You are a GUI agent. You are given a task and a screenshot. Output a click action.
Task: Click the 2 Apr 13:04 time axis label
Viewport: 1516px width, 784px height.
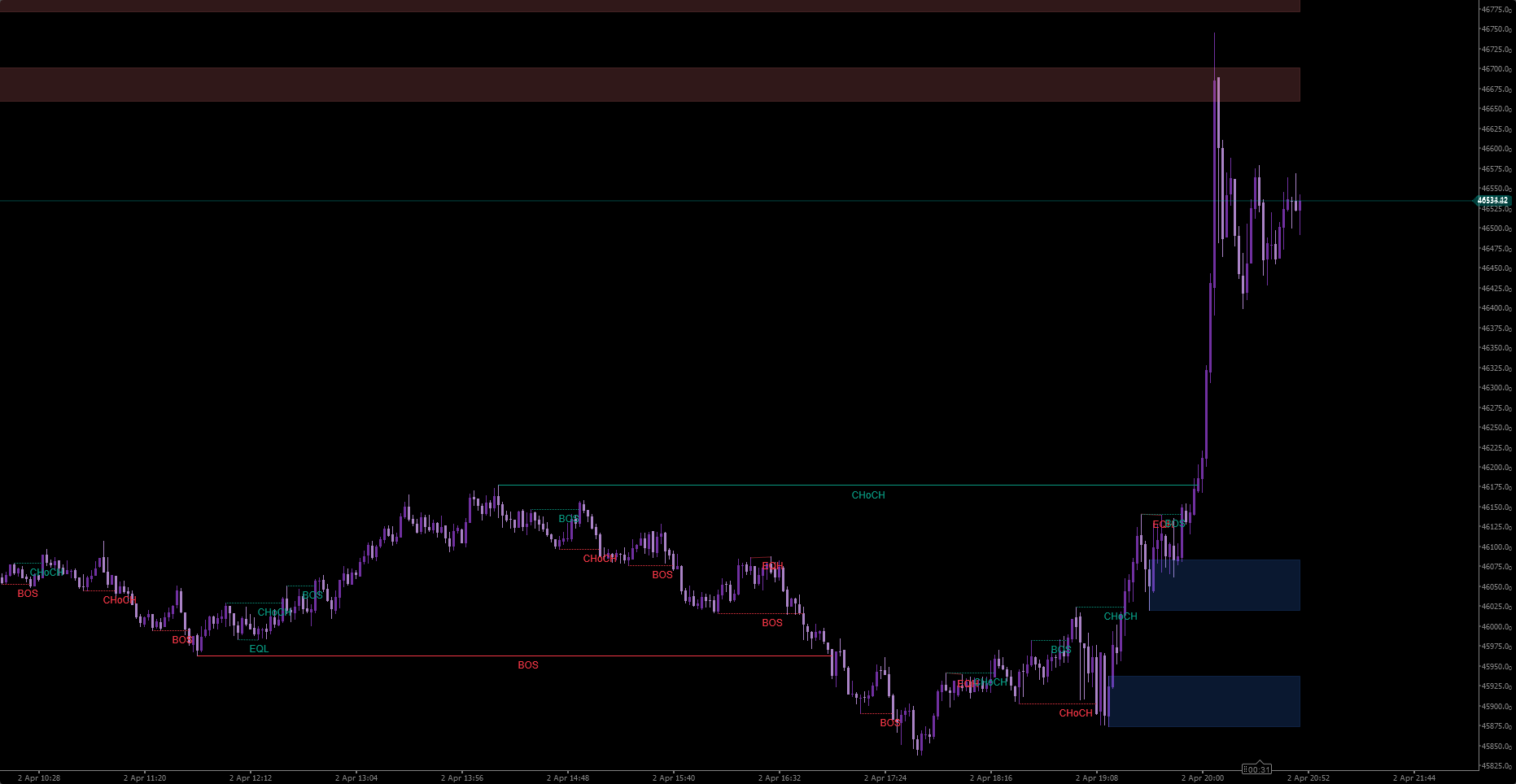[x=356, y=778]
